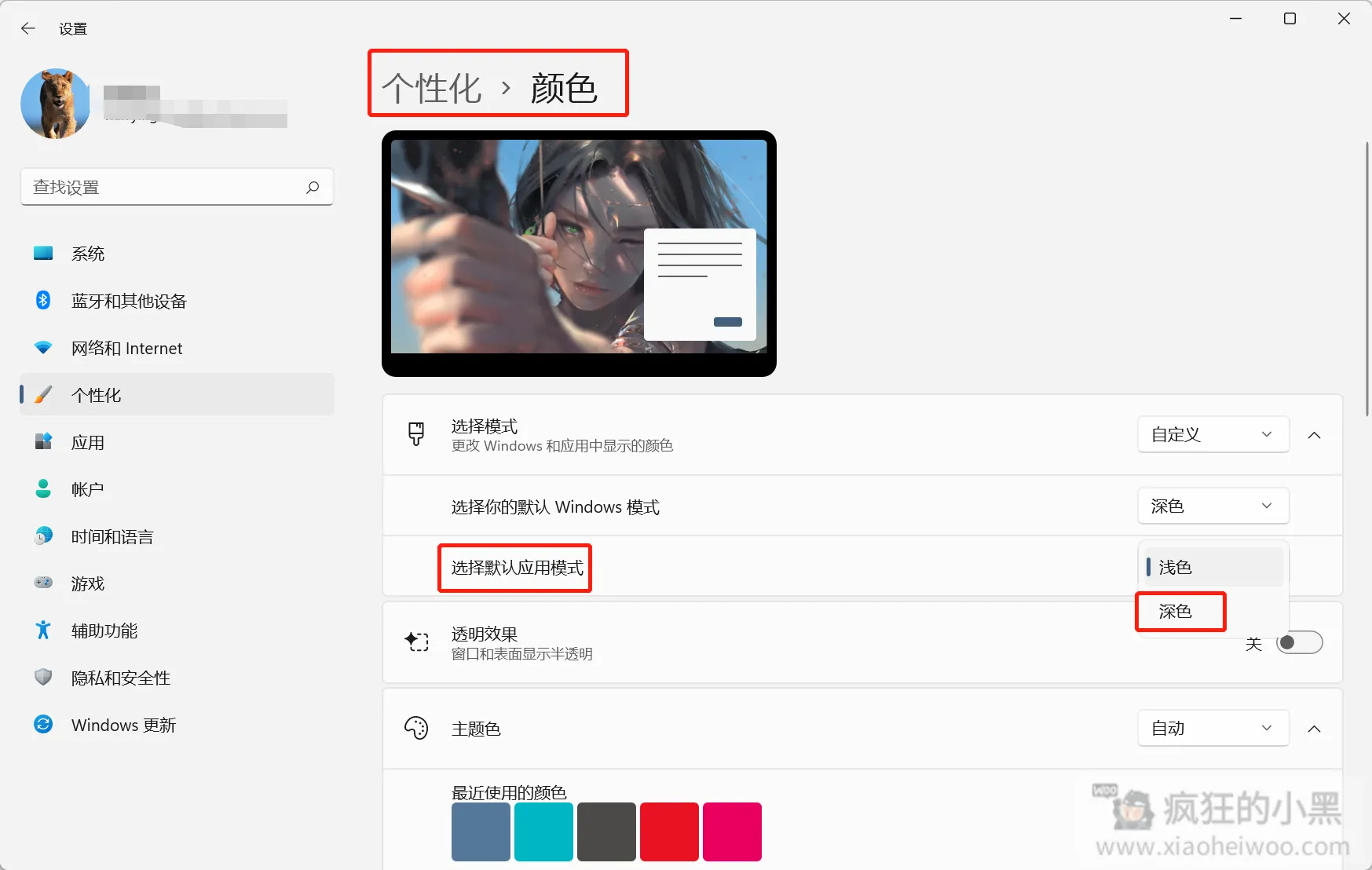Pick the red recent color swatch

669,832
